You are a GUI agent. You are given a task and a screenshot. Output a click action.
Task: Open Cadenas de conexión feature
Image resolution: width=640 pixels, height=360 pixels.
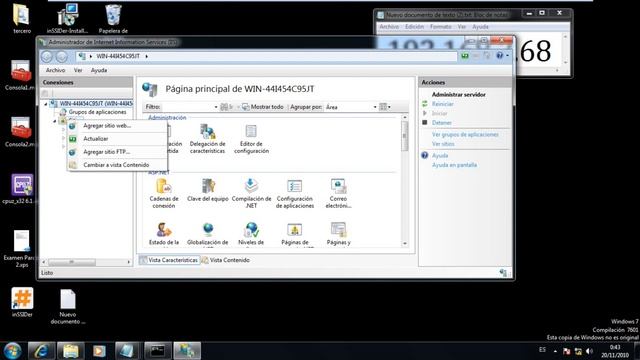point(164,194)
